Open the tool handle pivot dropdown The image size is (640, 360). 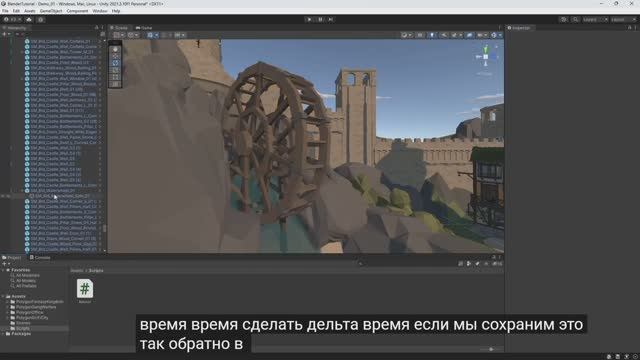[x=119, y=35]
